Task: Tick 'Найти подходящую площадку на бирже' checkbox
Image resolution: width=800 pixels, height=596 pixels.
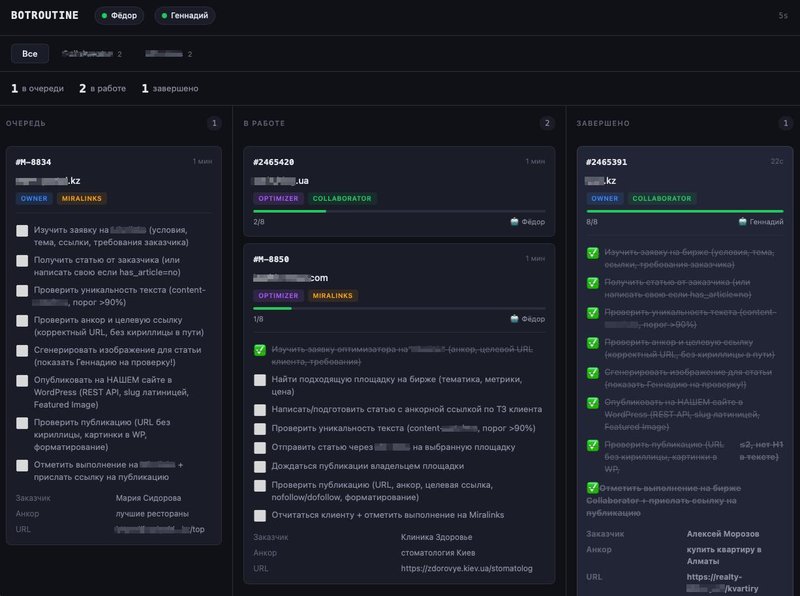Action: pos(260,380)
